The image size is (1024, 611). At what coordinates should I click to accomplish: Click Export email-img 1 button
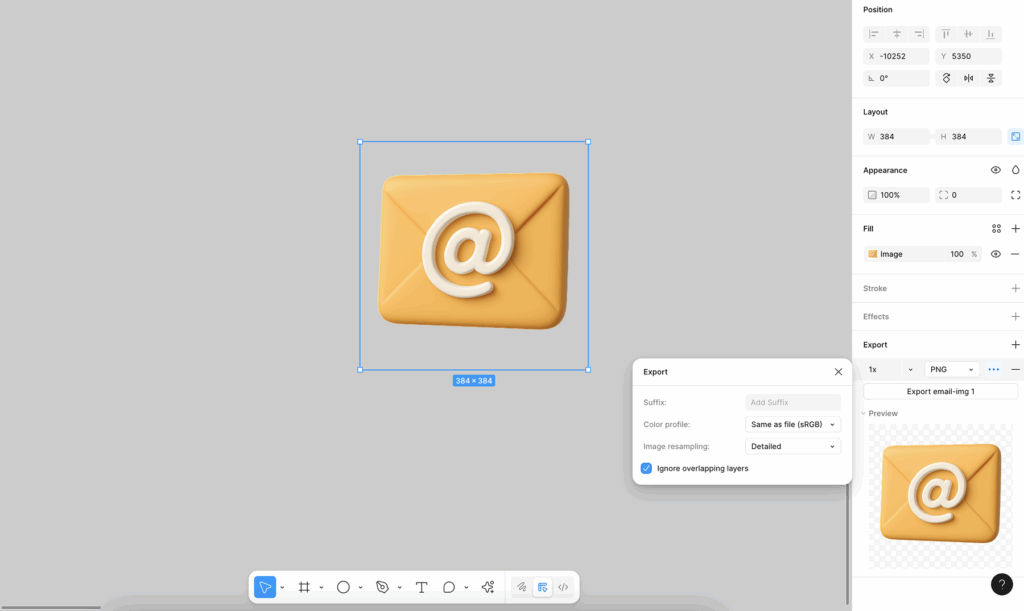[x=940, y=392]
